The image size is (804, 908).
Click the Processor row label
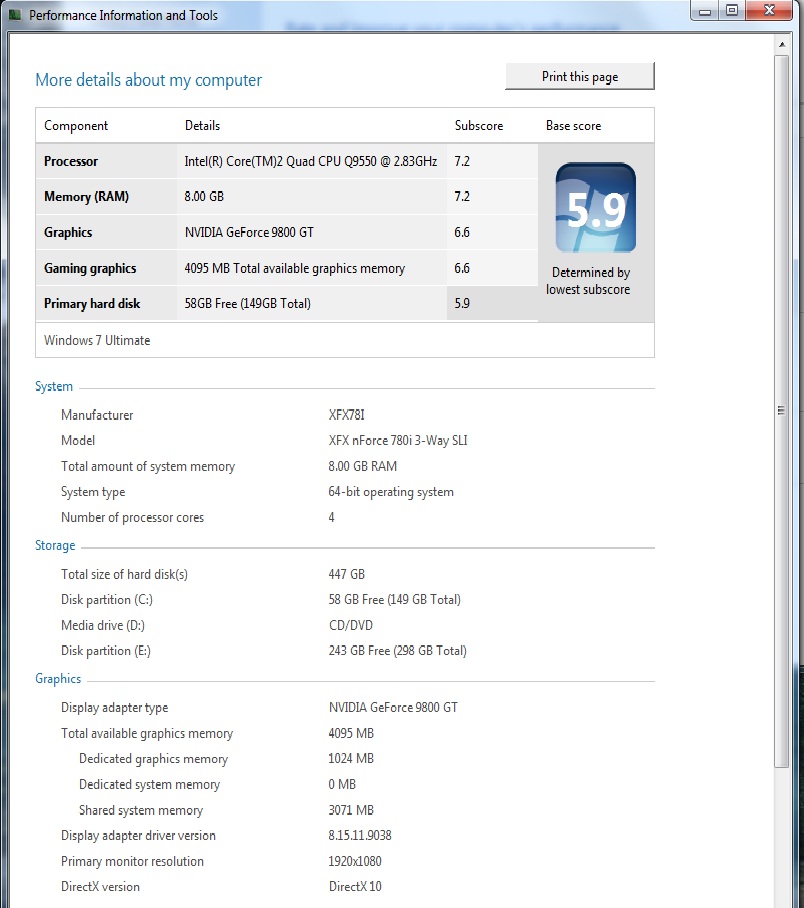pyautogui.click(x=71, y=161)
